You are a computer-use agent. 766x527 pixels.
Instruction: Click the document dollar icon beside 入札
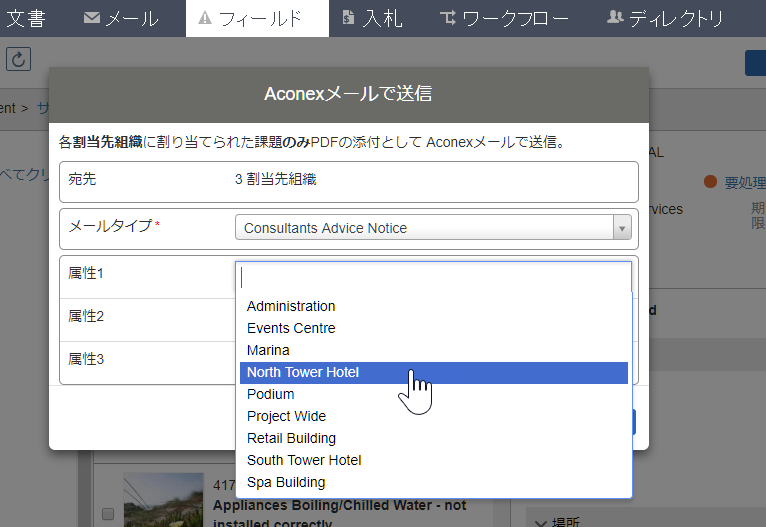pos(347,18)
